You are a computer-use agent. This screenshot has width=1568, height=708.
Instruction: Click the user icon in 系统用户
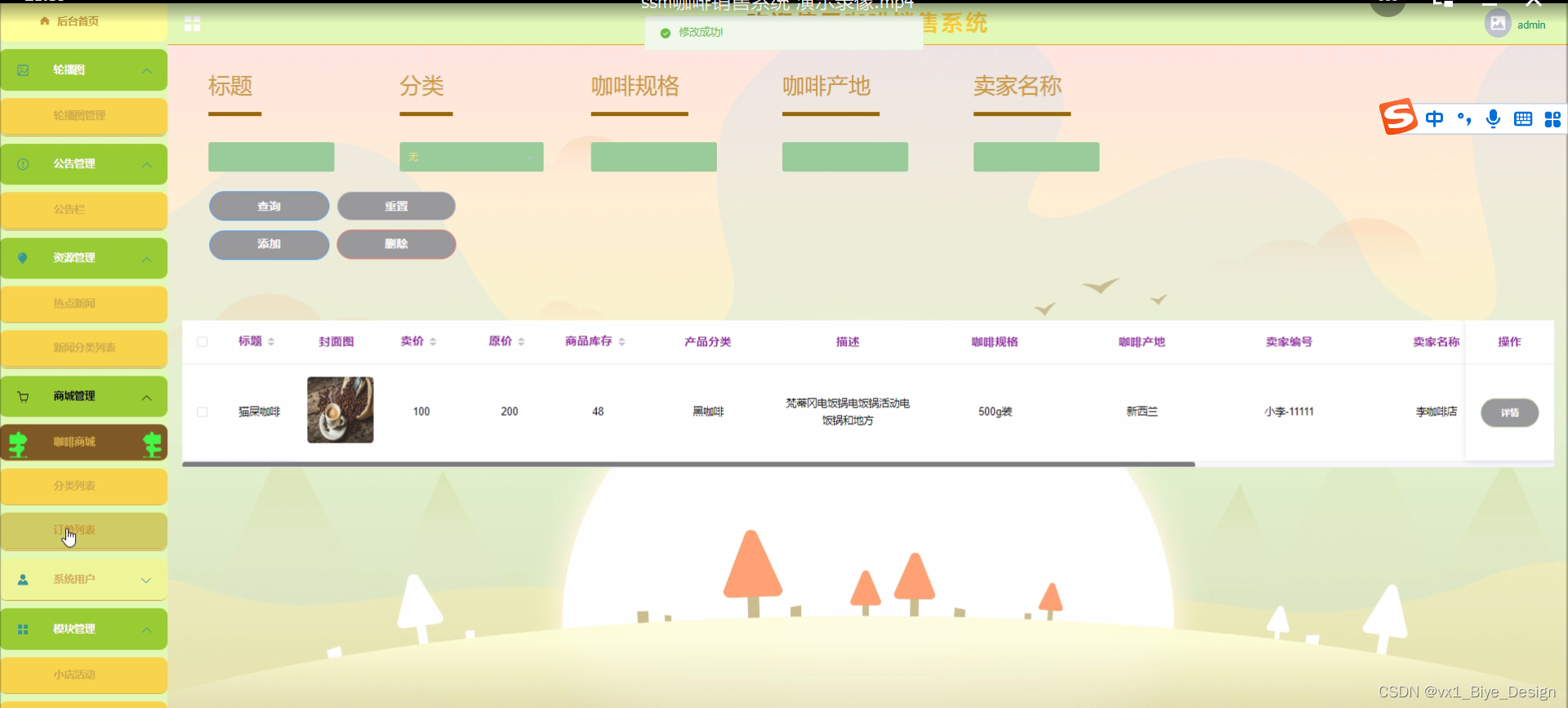click(x=23, y=580)
